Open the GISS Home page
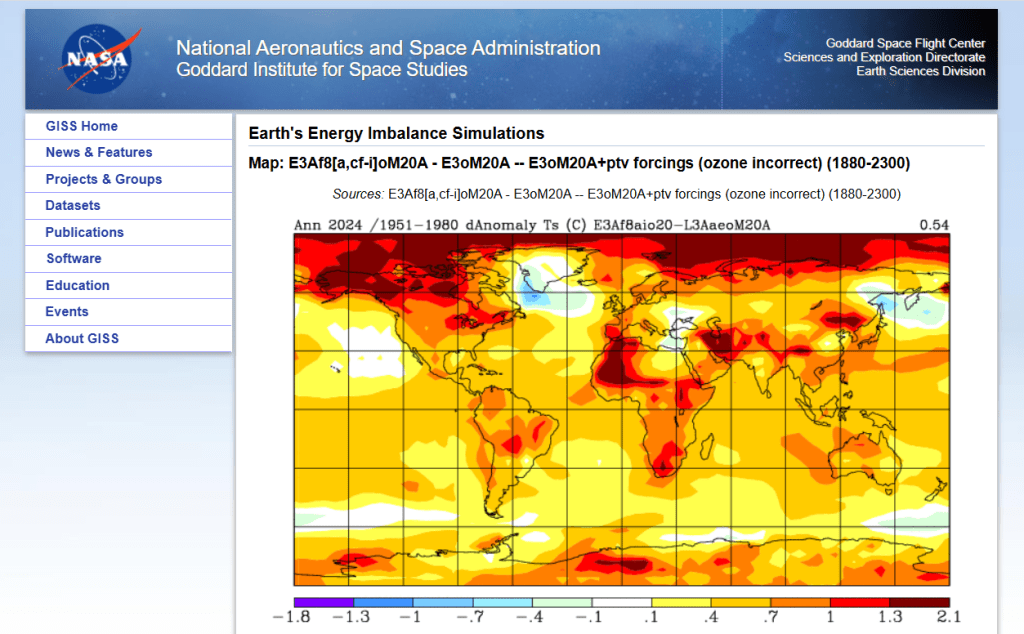Screen dimensions: 1024x634 (x=81, y=126)
